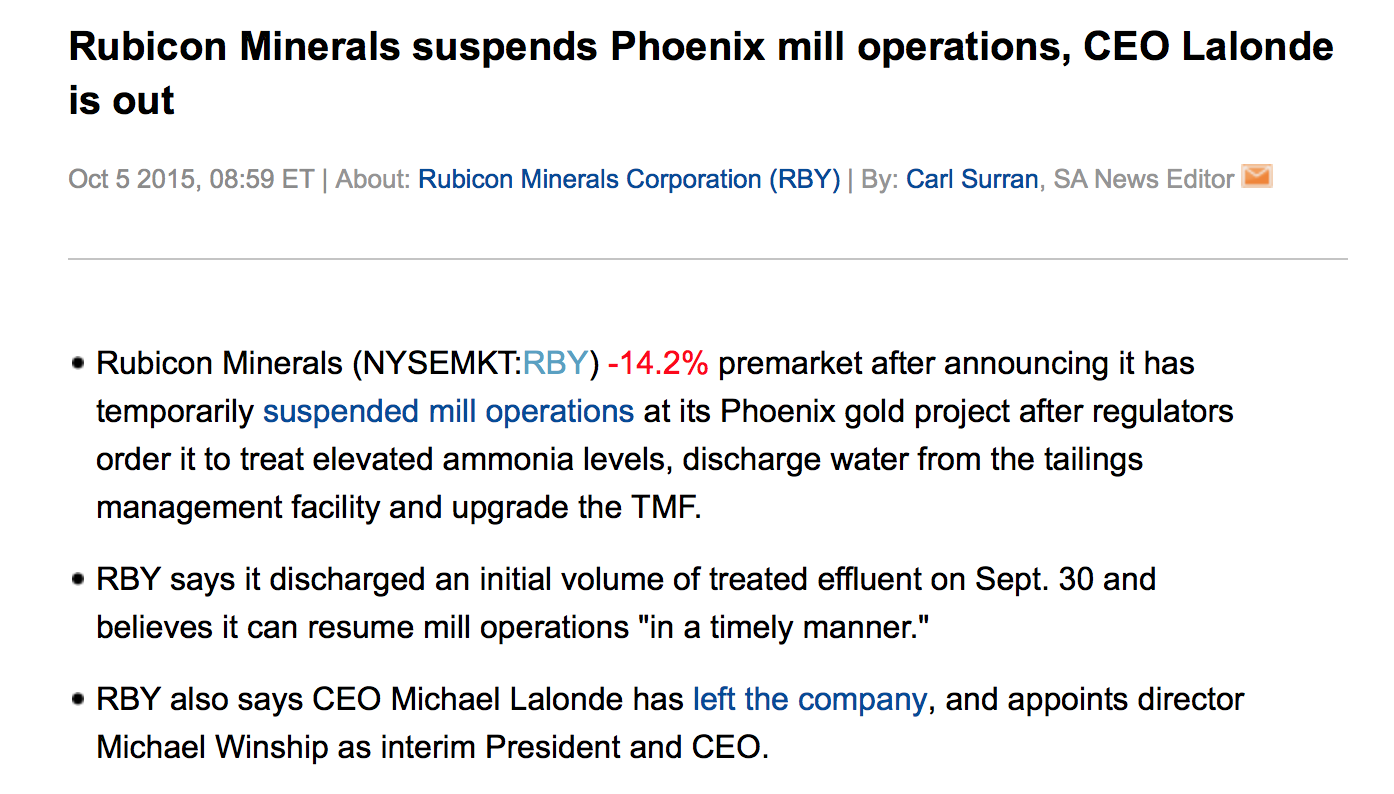Click the "About:" label in byline
The image size is (1394, 794).
[373, 180]
